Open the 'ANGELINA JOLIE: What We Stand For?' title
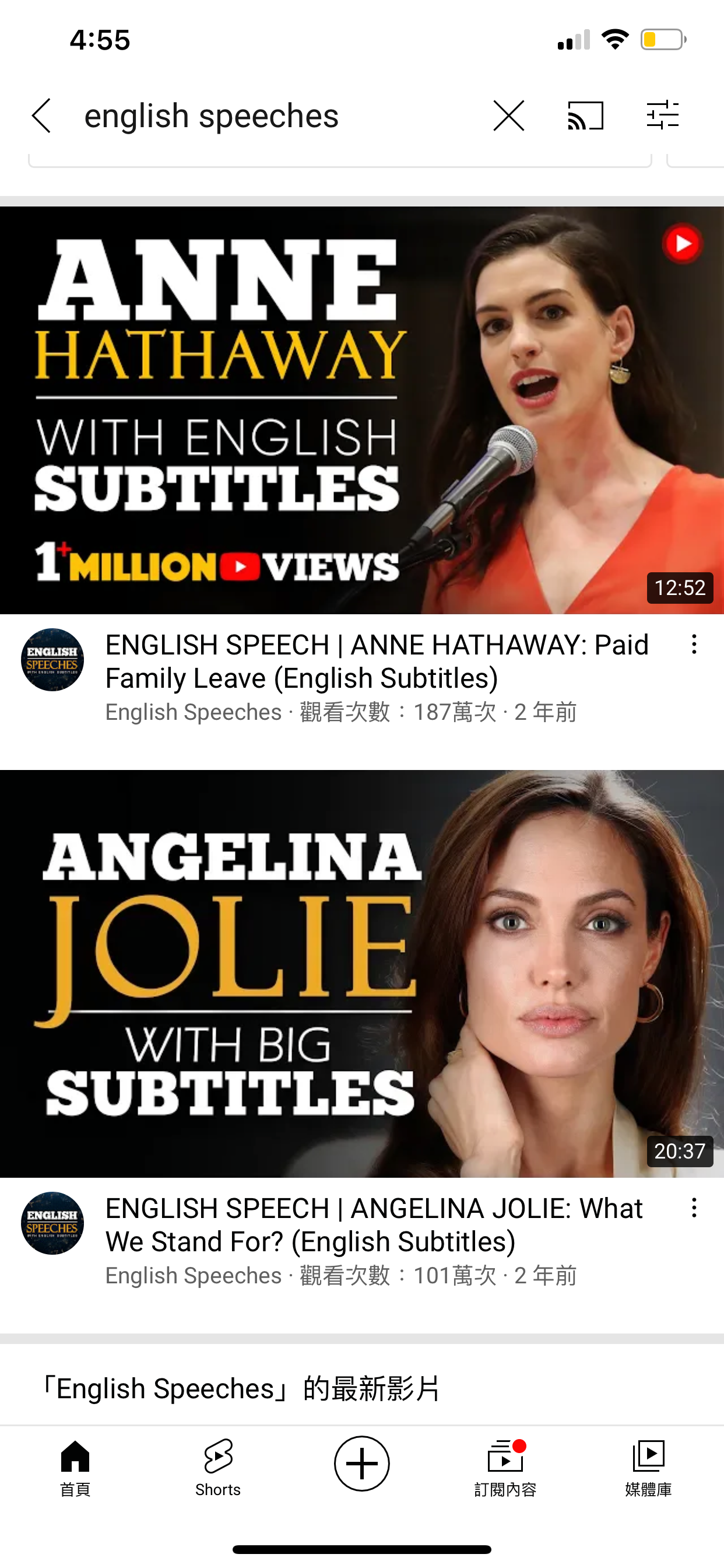Screen dimensions: 724x1568 point(374,1224)
